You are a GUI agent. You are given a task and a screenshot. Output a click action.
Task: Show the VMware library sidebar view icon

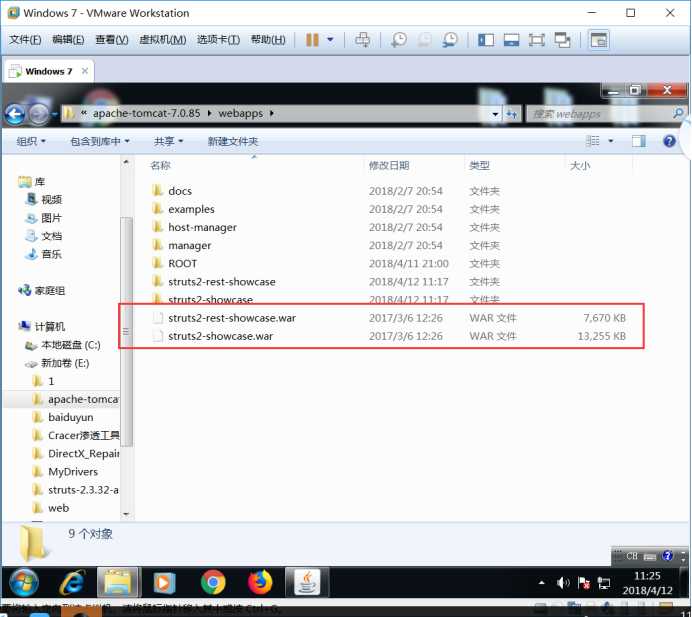(486, 40)
